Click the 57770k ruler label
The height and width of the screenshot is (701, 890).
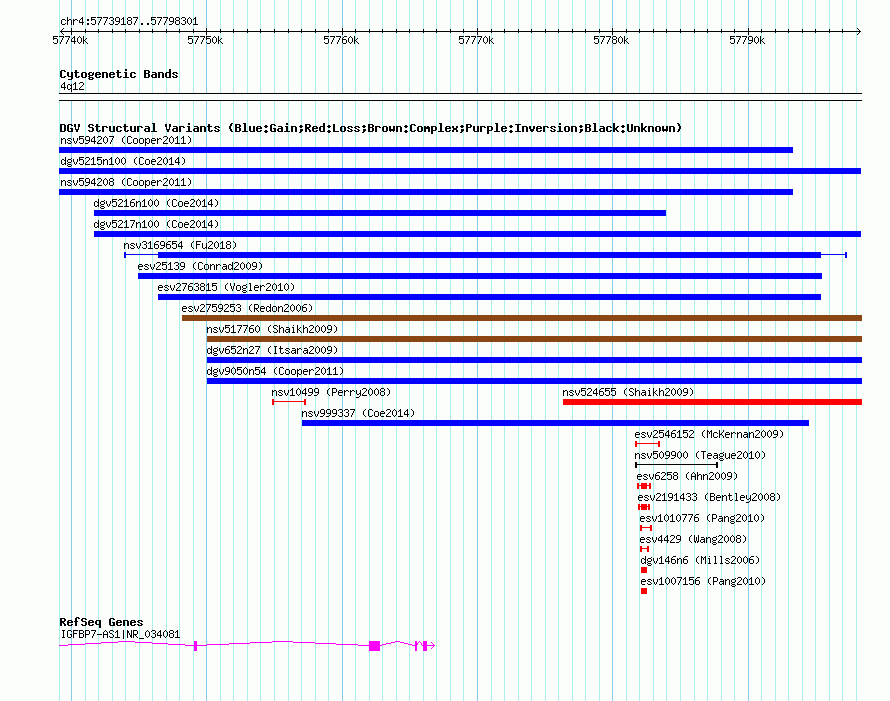pyautogui.click(x=476, y=41)
